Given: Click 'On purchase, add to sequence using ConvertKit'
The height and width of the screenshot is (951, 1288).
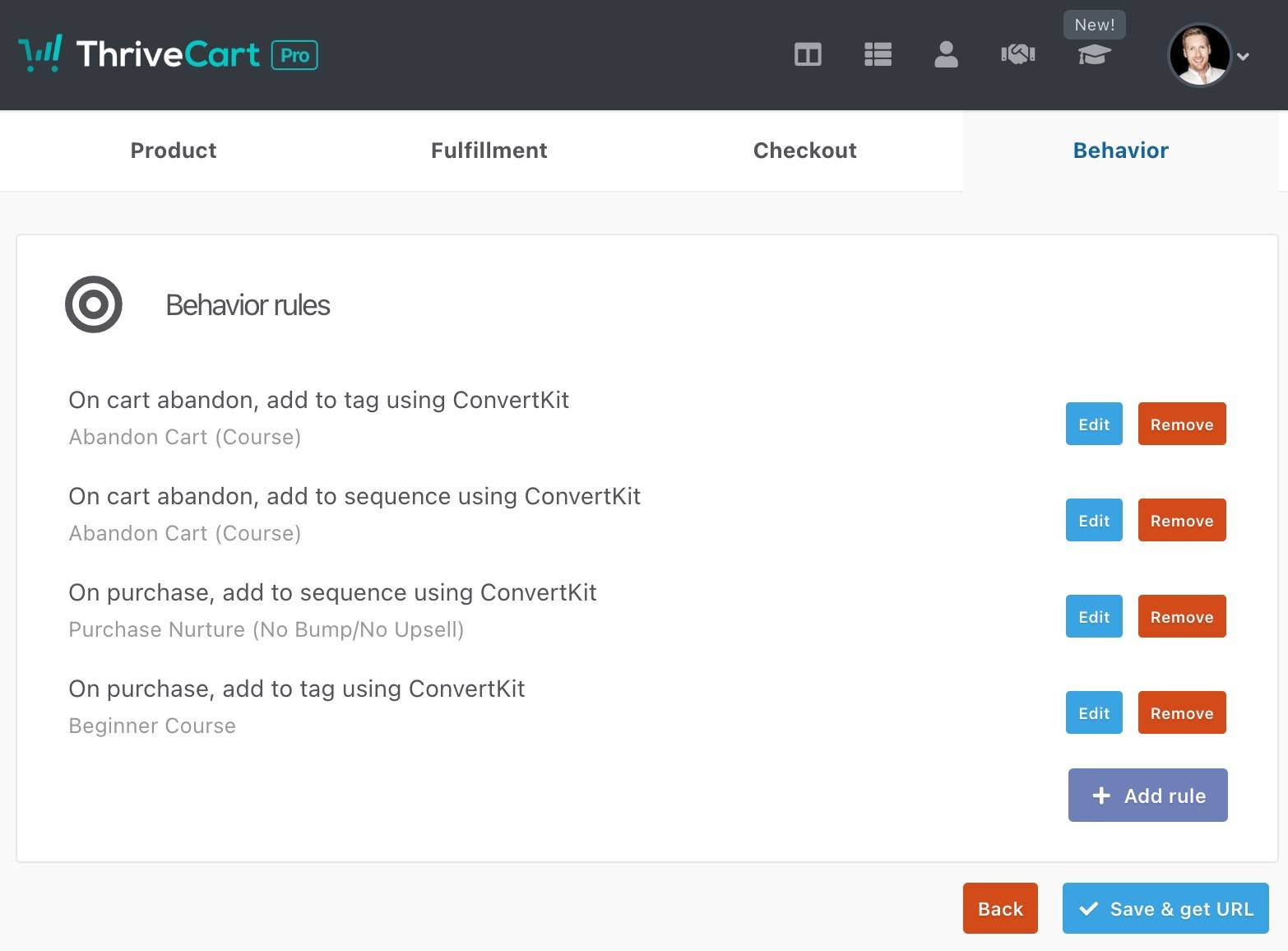Looking at the screenshot, I should (332, 592).
